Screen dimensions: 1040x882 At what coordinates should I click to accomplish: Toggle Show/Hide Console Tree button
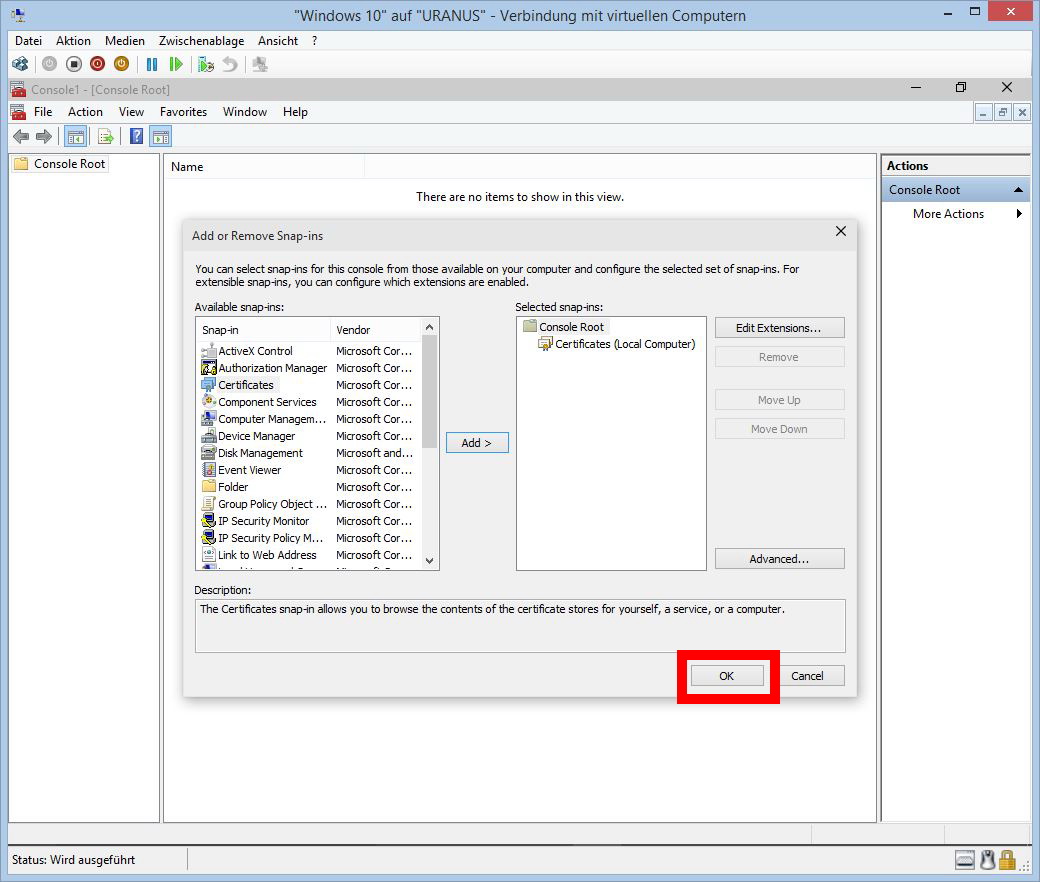click(x=75, y=137)
